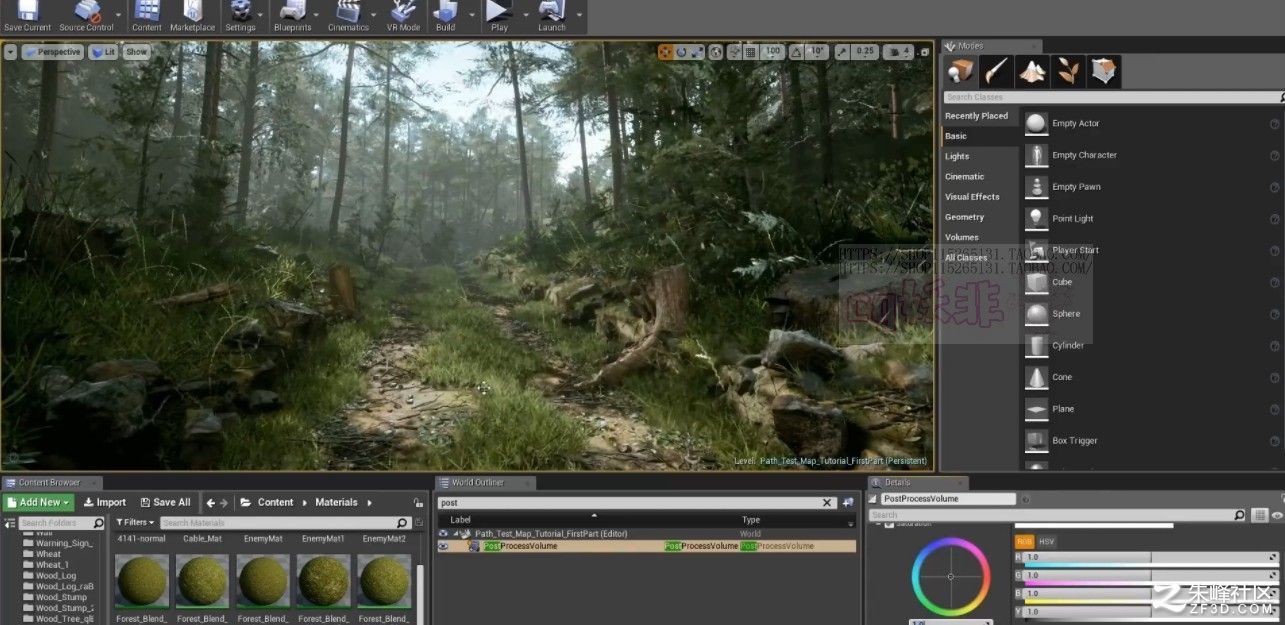Viewport: 1285px width, 625px height.
Task: Click the Search Classes input field
Action: click(1113, 97)
